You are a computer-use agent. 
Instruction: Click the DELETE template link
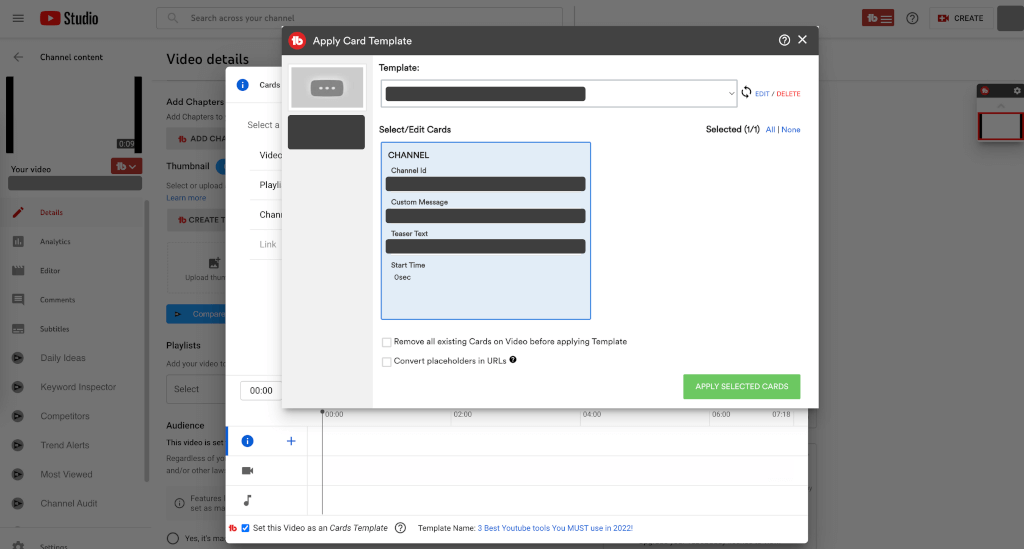pyautogui.click(x=788, y=94)
